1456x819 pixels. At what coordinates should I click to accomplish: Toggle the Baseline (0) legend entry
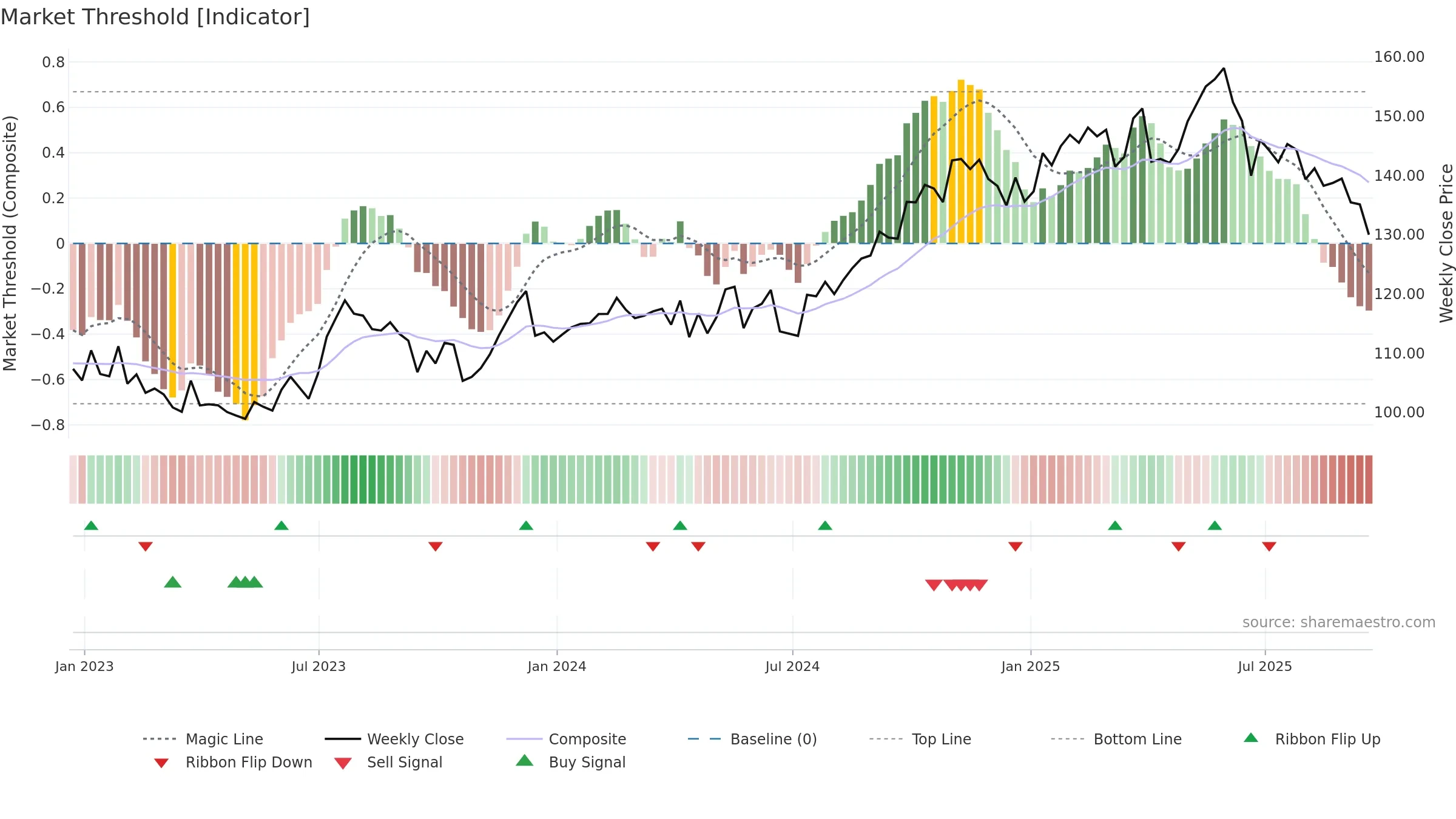pyautogui.click(x=752, y=739)
